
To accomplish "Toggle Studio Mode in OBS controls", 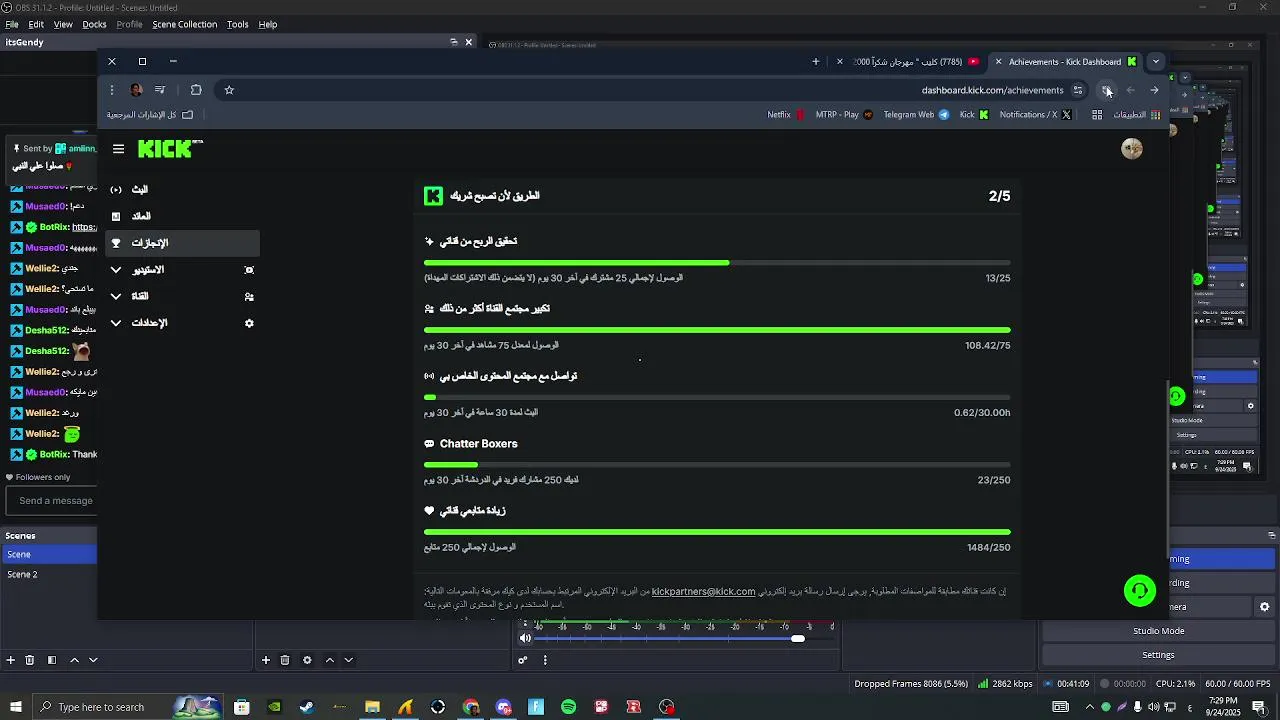I will tap(1158, 631).
